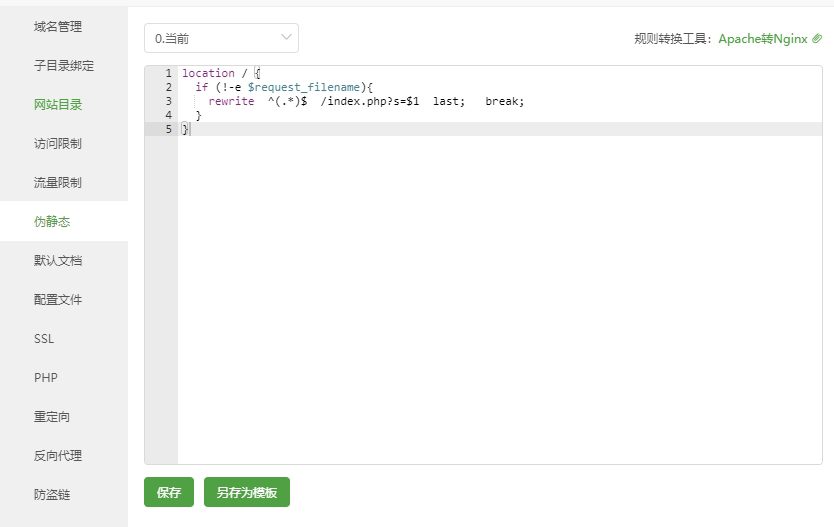Open 反向代理 settings
Image resolution: width=834 pixels, height=527 pixels.
click(x=57, y=456)
